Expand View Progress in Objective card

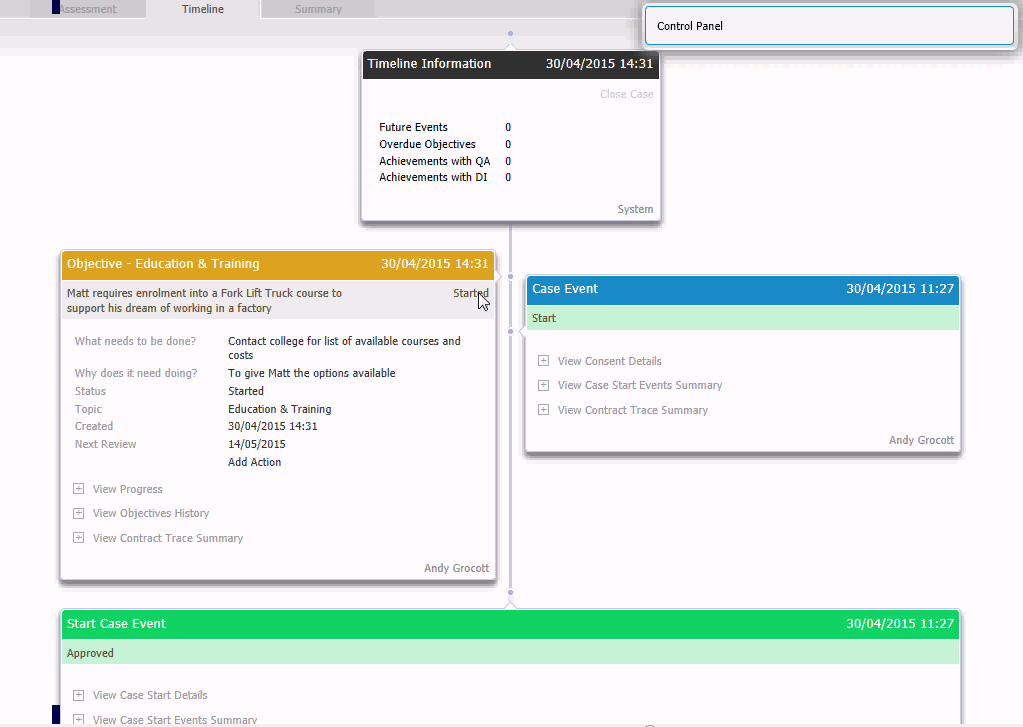tap(78, 489)
